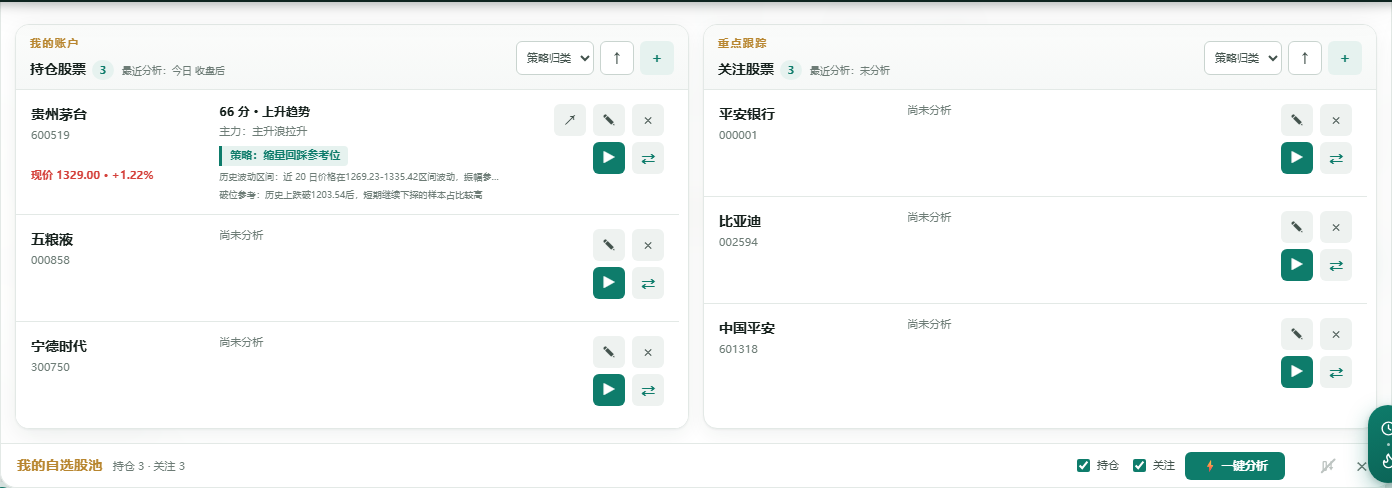This screenshot has width=1392, height=488.
Task: Edit the 贵州茅台 holding entry
Action: click(609, 120)
